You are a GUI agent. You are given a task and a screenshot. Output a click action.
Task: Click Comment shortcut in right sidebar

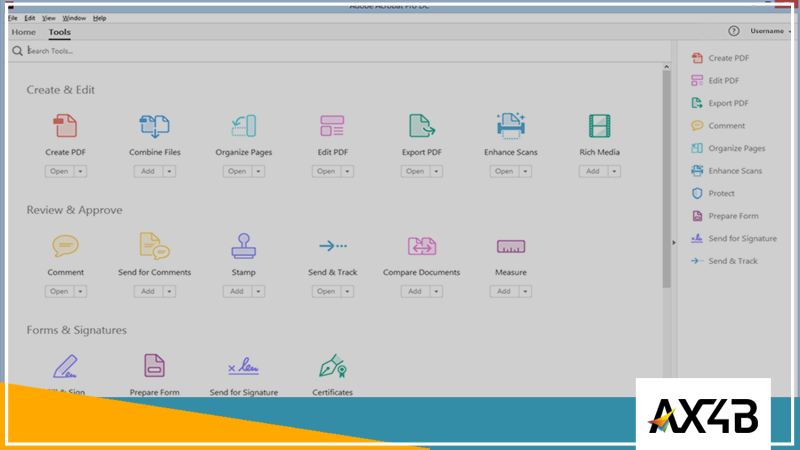[718, 126]
